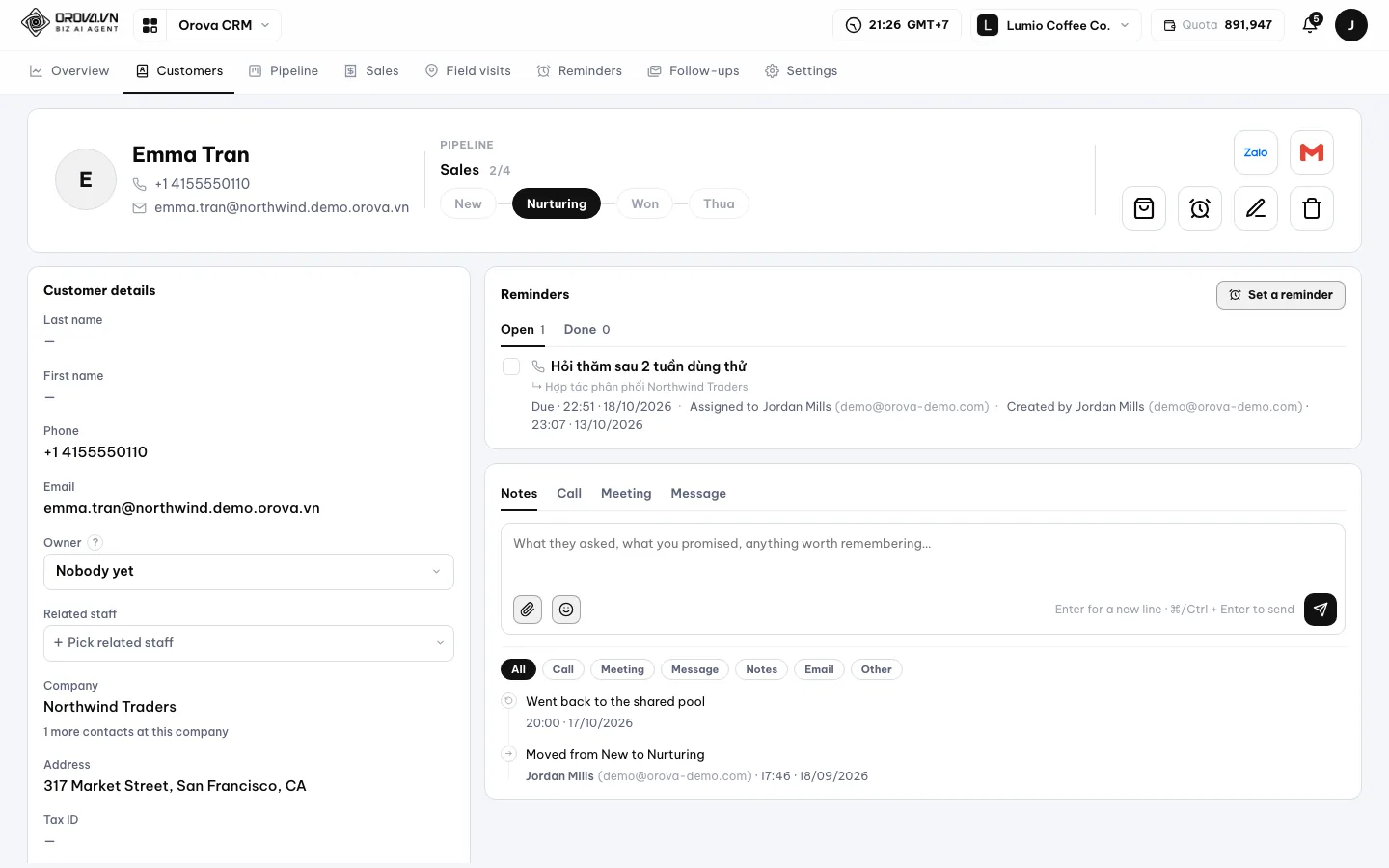Image resolution: width=1389 pixels, height=868 pixels.
Task: Select the Notes activity tab
Action: pyautogui.click(x=519, y=494)
